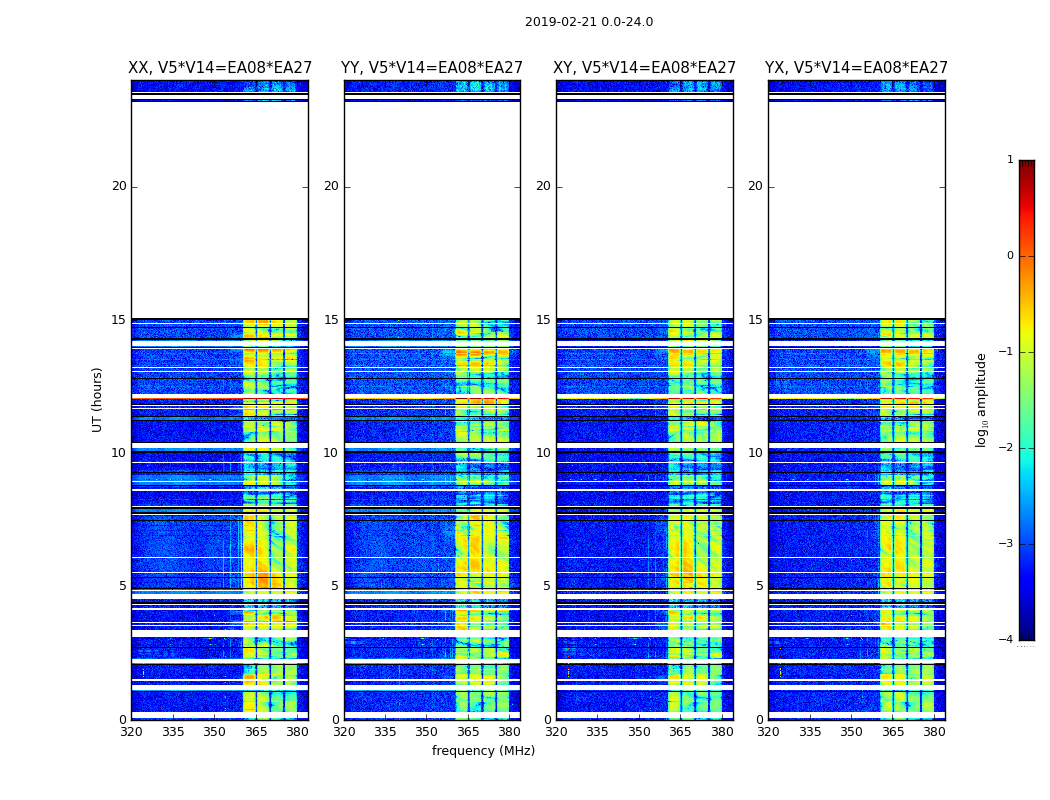
Task: Click colorbar tick label 0
Action: pos(1010,256)
